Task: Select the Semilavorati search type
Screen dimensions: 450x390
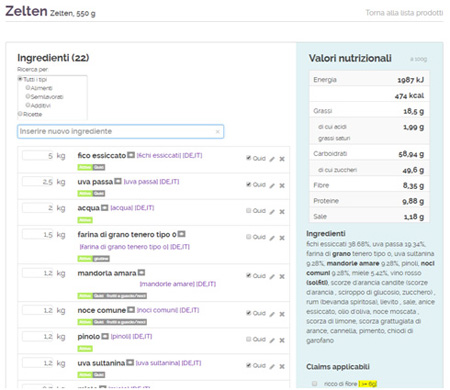Action: click(x=28, y=96)
